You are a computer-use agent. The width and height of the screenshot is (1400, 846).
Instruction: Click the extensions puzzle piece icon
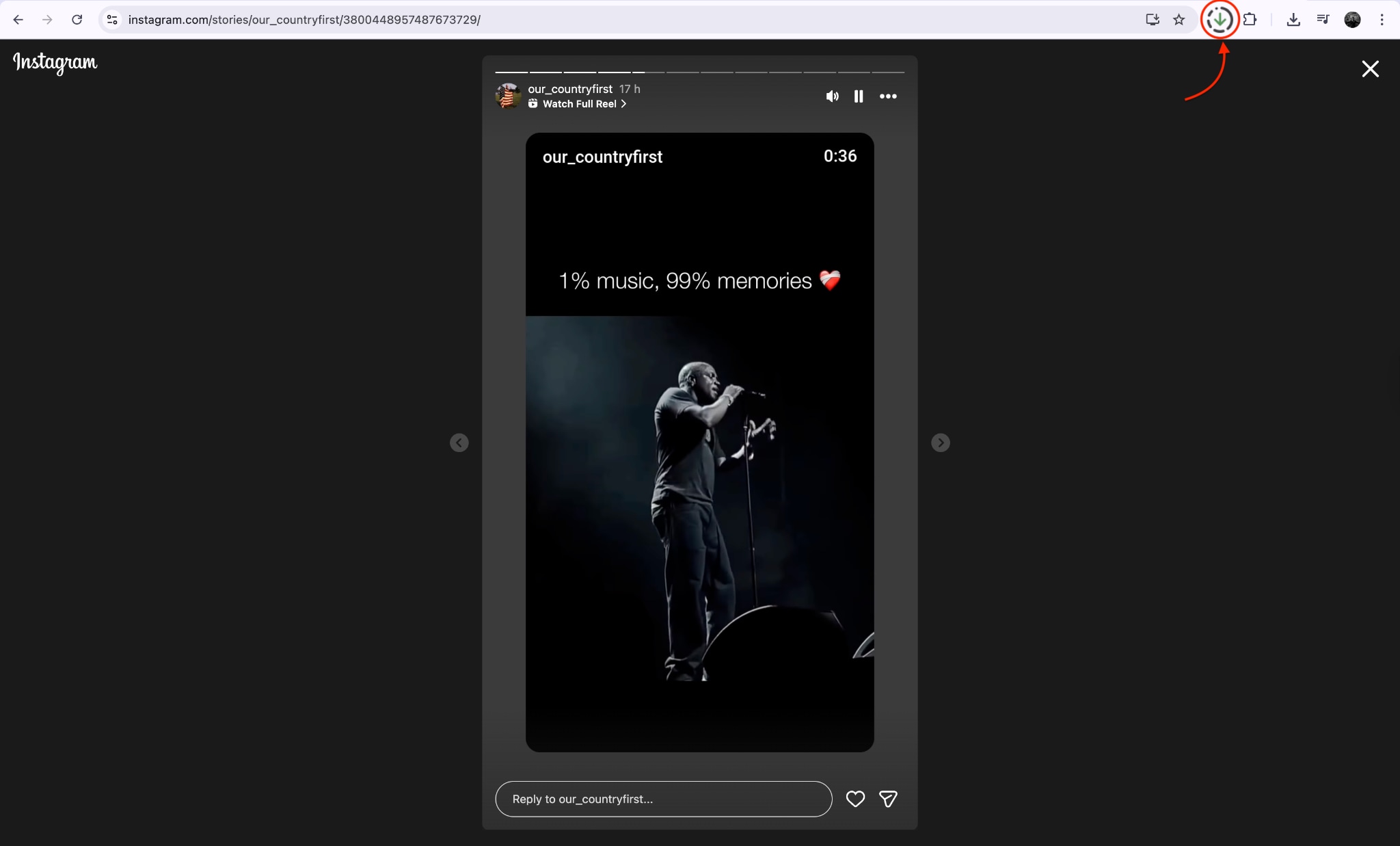click(x=1252, y=19)
